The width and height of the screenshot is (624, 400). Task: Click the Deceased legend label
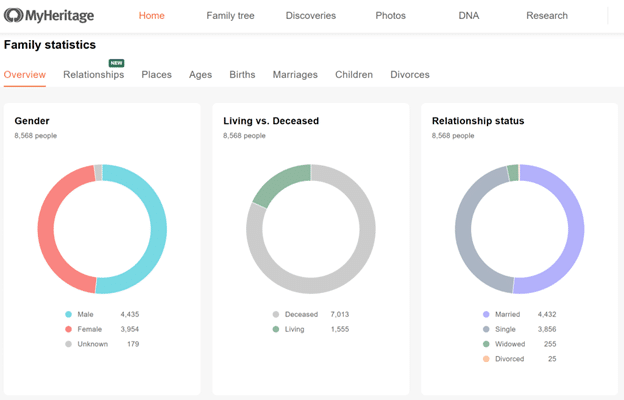click(x=301, y=314)
